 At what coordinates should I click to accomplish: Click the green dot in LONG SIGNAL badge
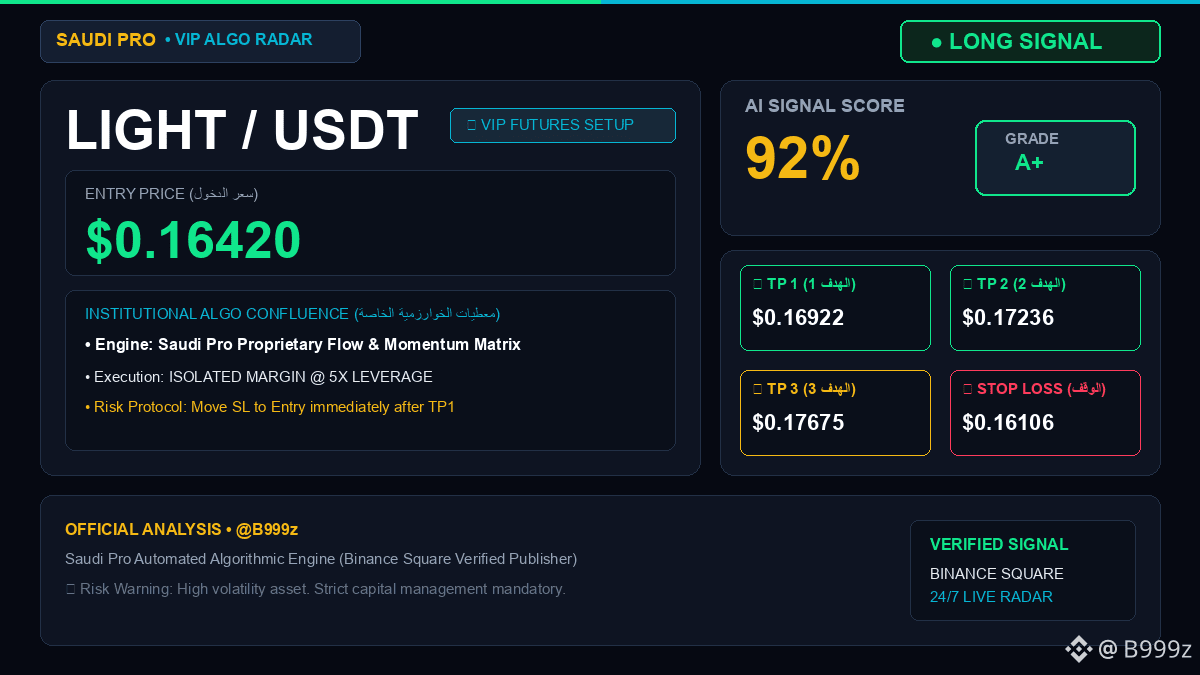pos(937,42)
